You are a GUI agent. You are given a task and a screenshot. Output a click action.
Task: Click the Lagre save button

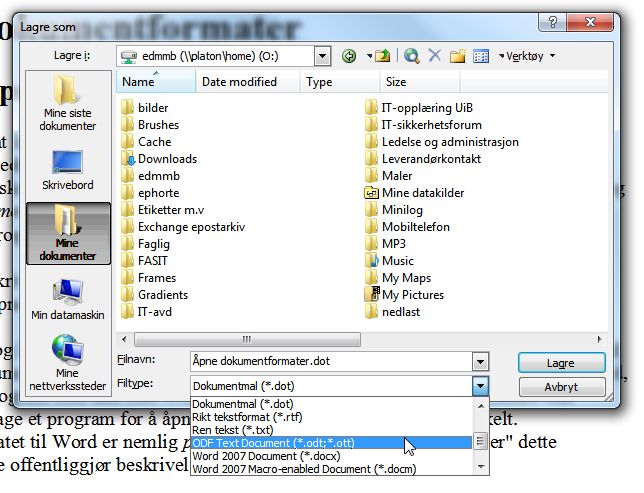[x=561, y=363]
